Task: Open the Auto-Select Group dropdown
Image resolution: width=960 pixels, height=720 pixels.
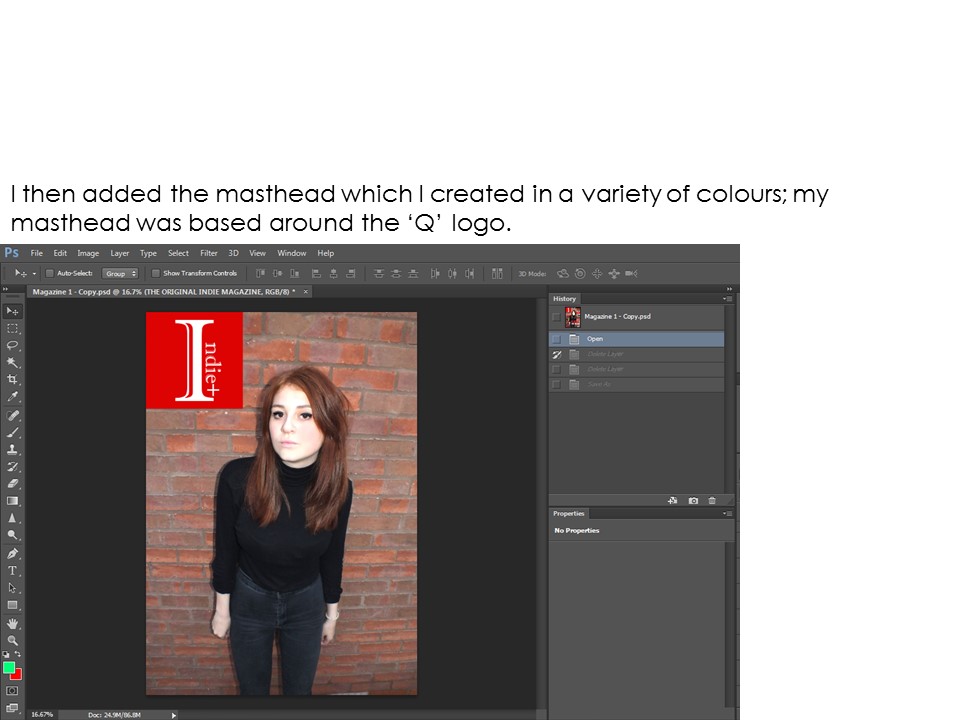Action: pyautogui.click(x=120, y=274)
